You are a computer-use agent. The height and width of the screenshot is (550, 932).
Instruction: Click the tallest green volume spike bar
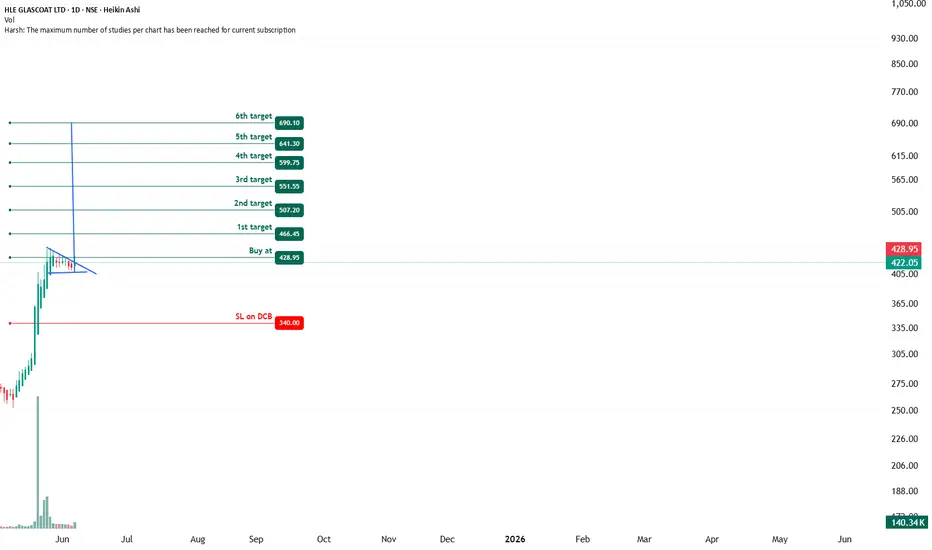(37, 462)
